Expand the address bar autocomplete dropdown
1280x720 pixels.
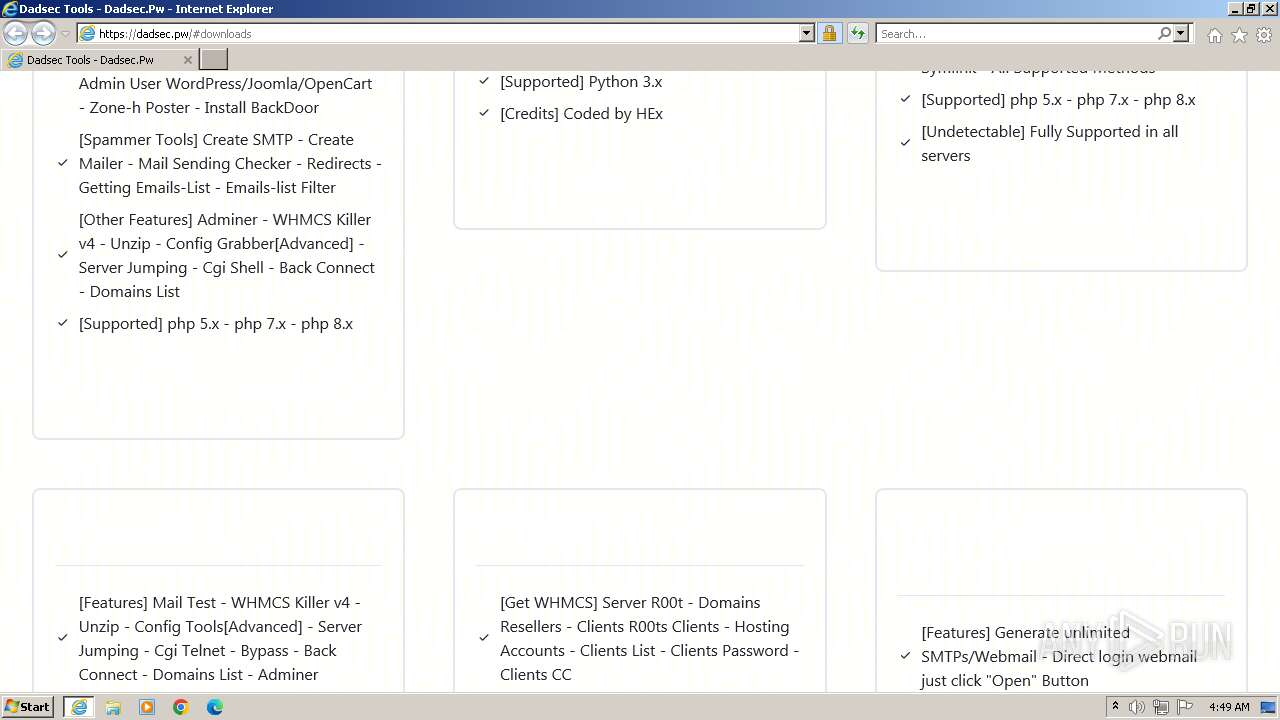pos(807,34)
